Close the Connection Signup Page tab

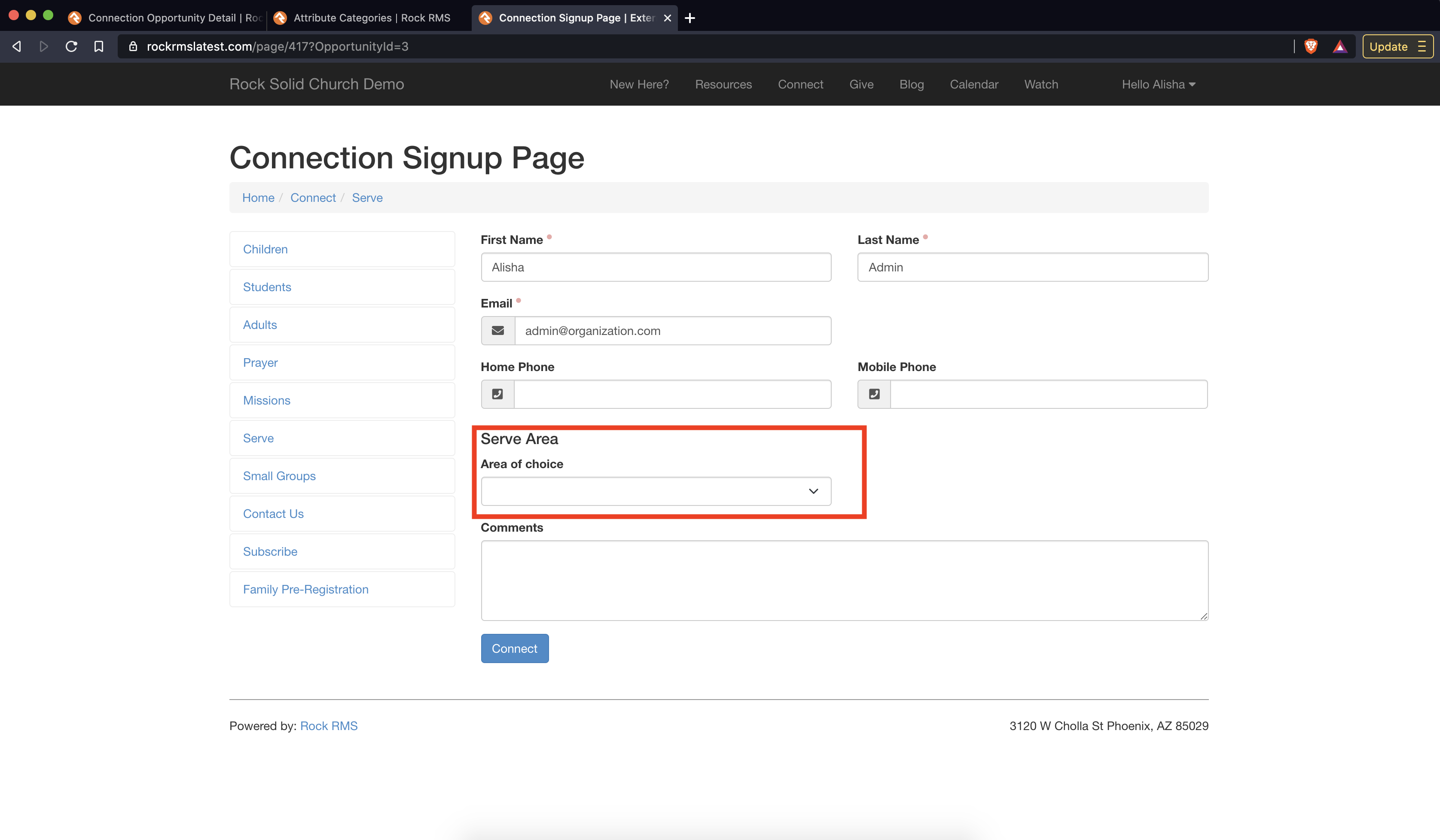pos(668,18)
